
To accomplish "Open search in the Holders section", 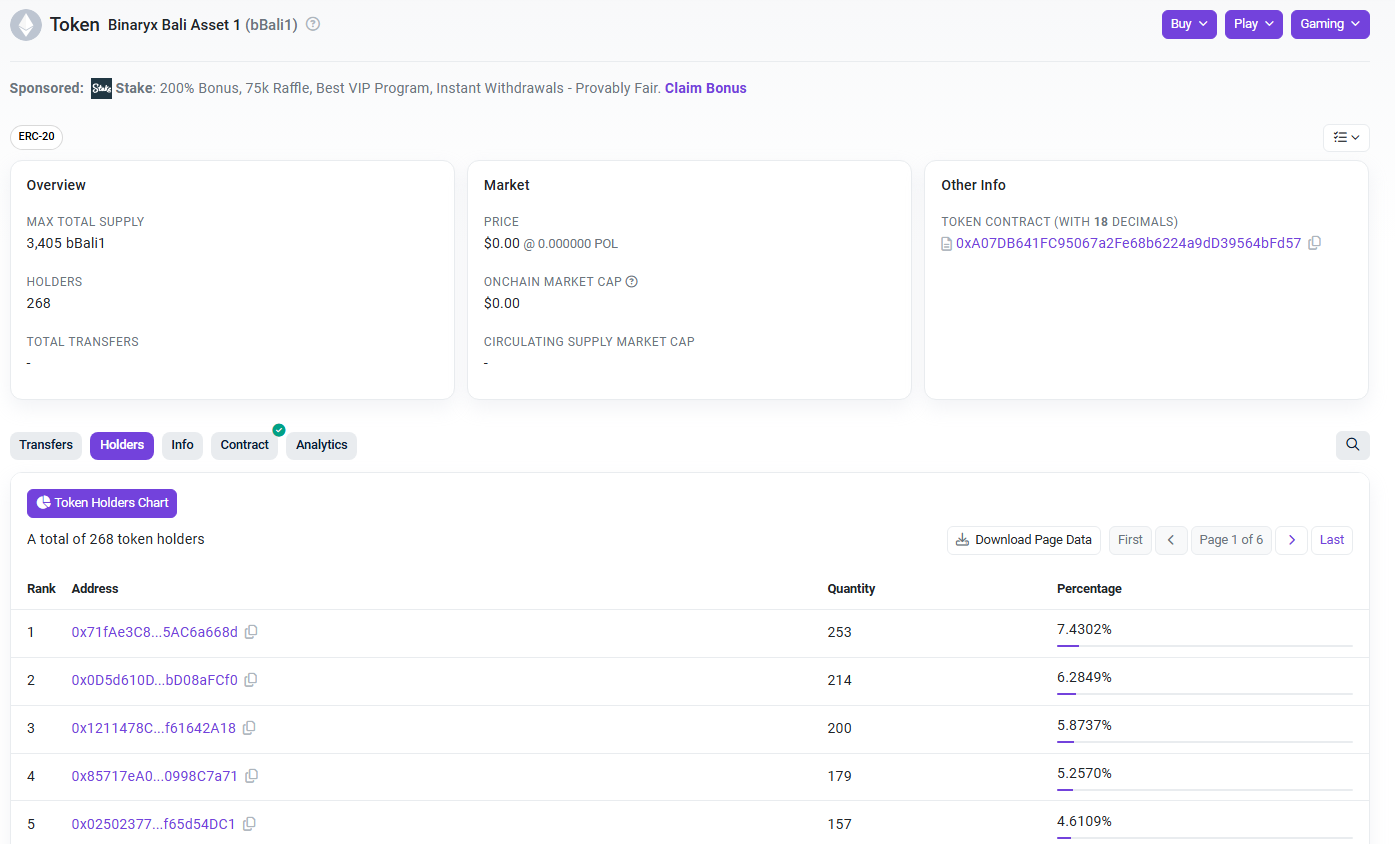I will click(1352, 444).
